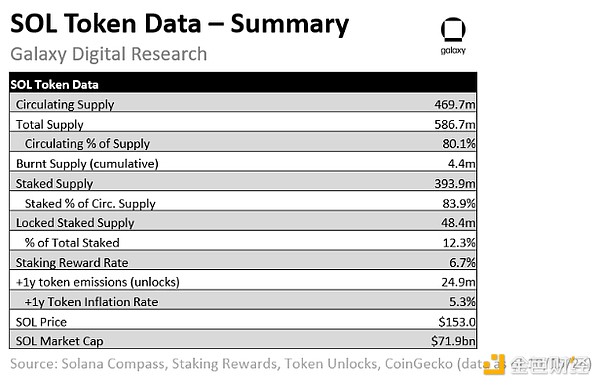Click the orange watermark logo icon
600x386 pixels.
494,365
